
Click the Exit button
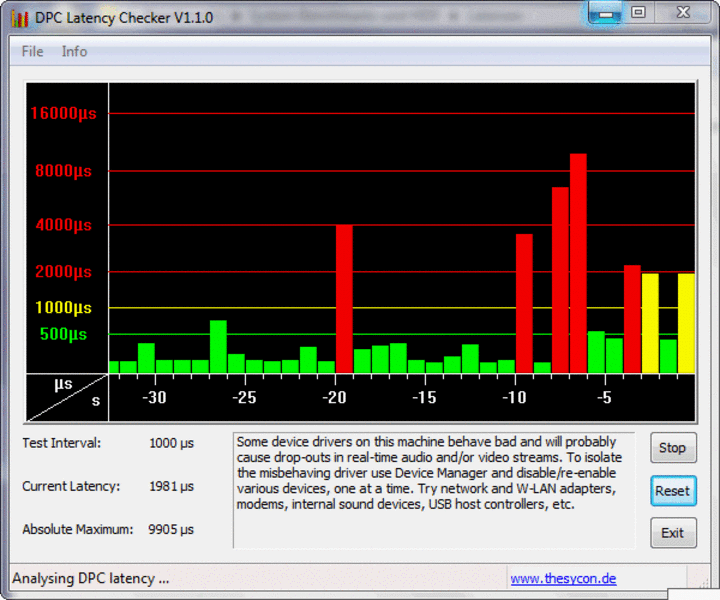pos(673,533)
